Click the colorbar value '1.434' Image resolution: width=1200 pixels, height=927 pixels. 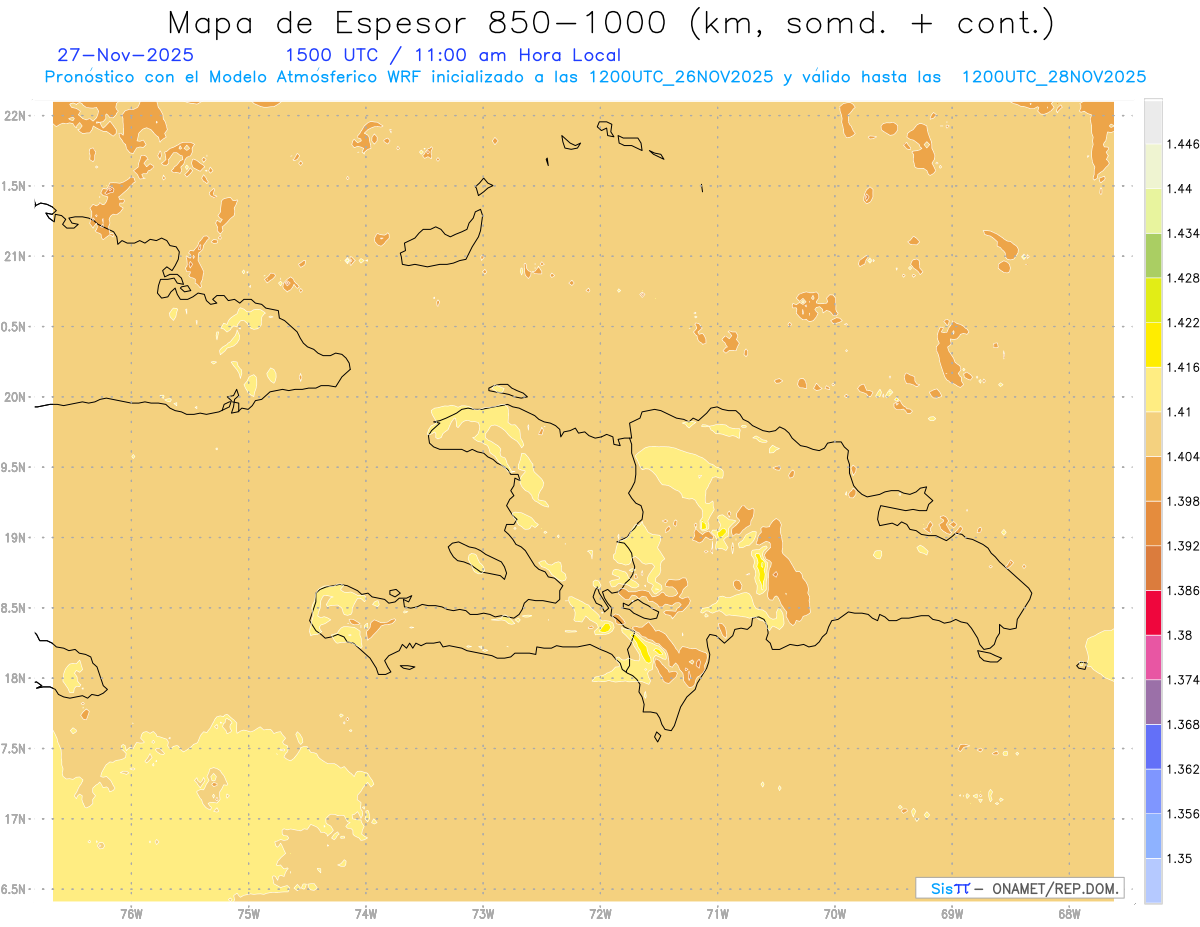pyautogui.click(x=1183, y=233)
